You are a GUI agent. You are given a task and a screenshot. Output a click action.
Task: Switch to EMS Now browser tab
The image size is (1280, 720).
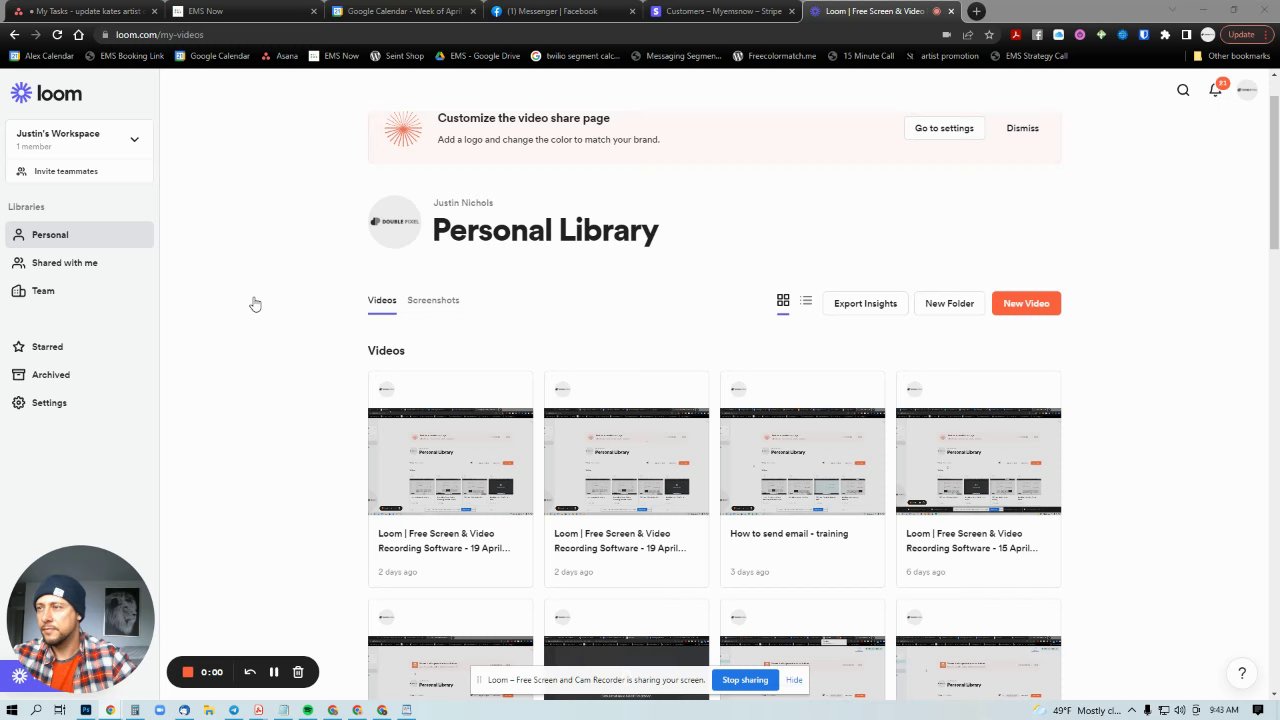point(244,11)
